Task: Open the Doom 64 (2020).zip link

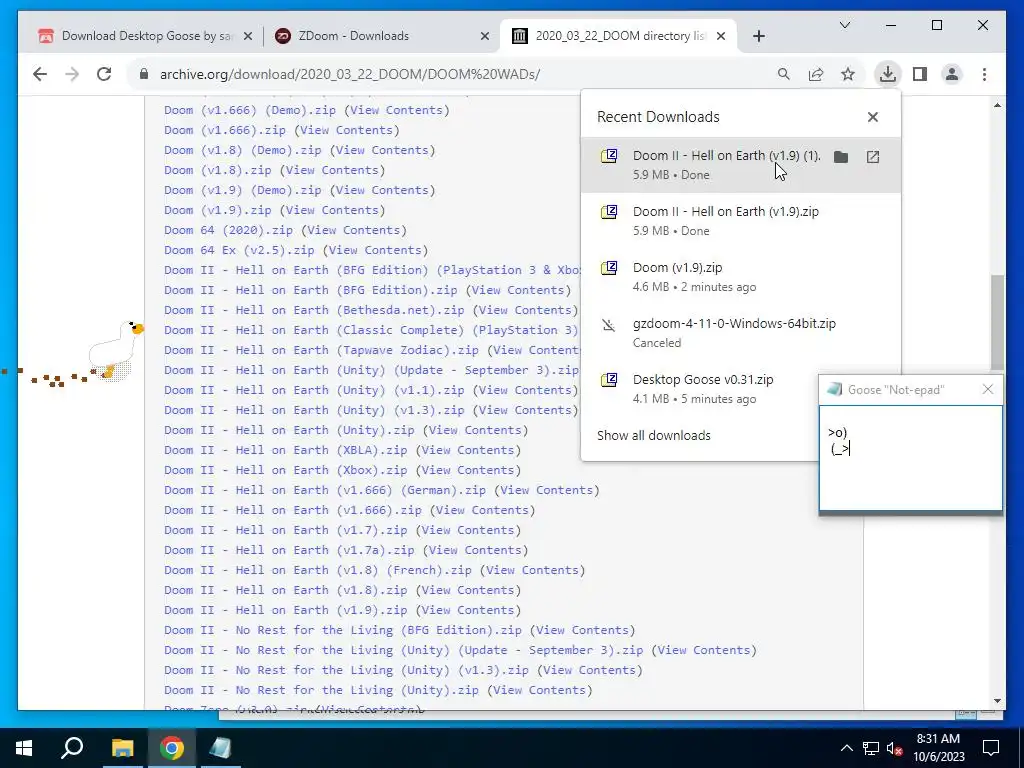Action: coord(229,230)
